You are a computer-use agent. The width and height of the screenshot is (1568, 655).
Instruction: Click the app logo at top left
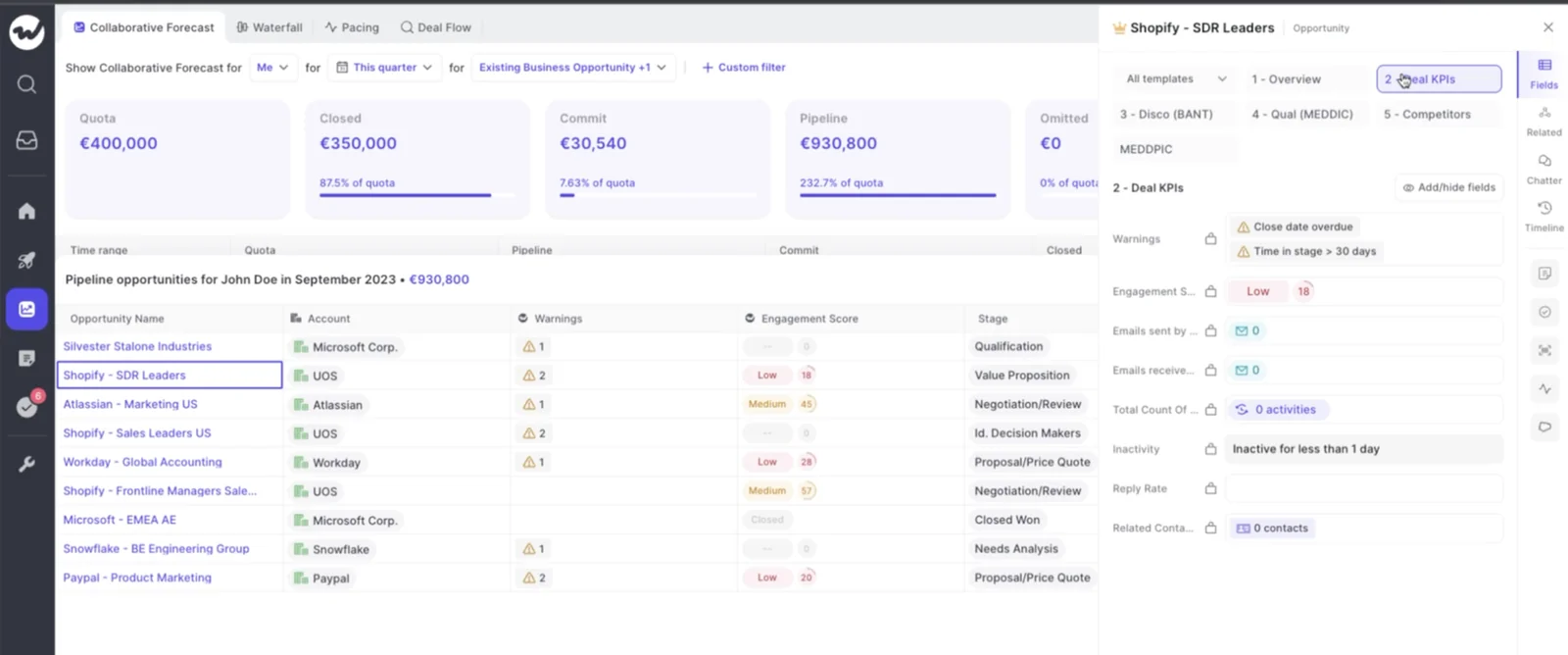click(26, 32)
